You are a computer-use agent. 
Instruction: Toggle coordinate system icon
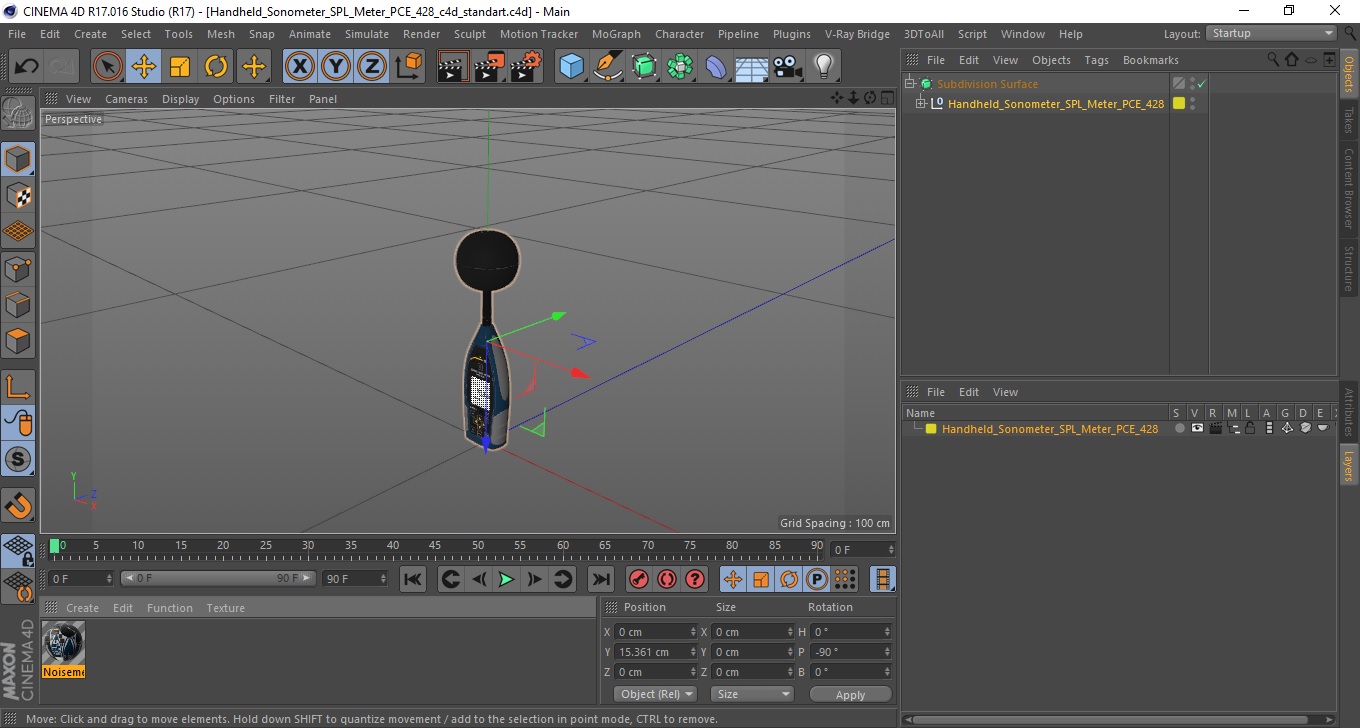point(408,67)
